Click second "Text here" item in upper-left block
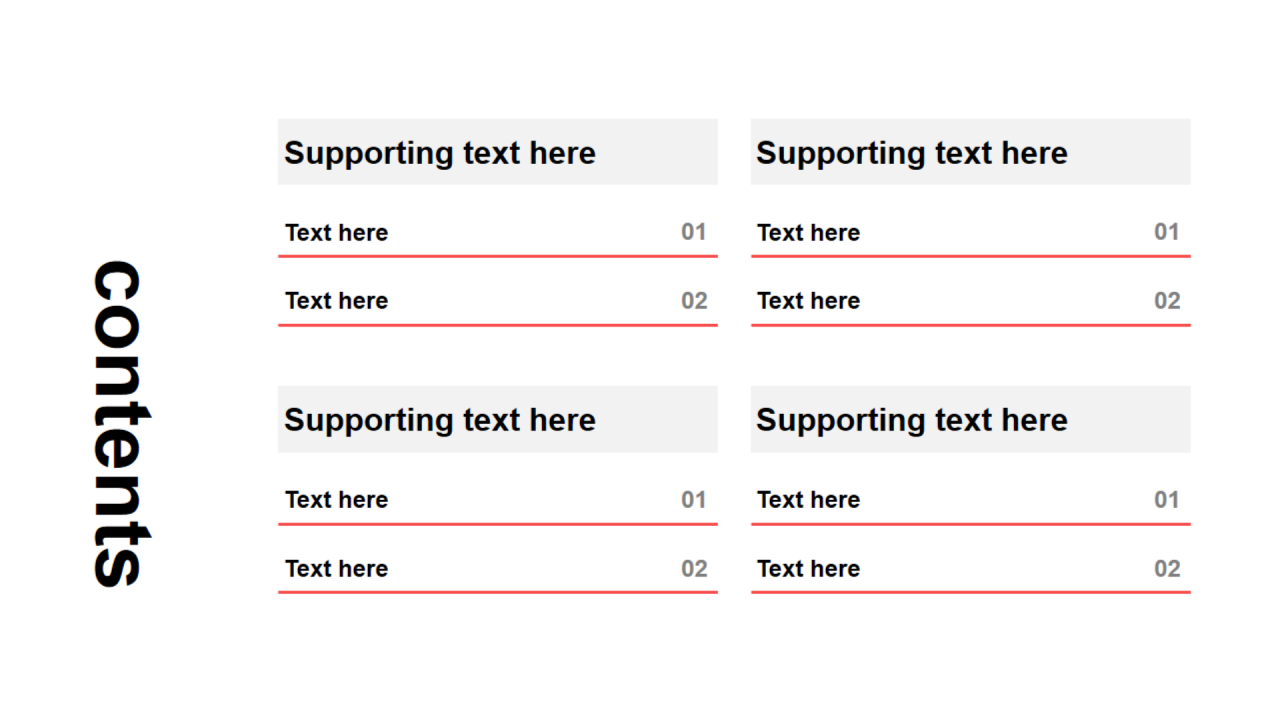 click(x=336, y=301)
